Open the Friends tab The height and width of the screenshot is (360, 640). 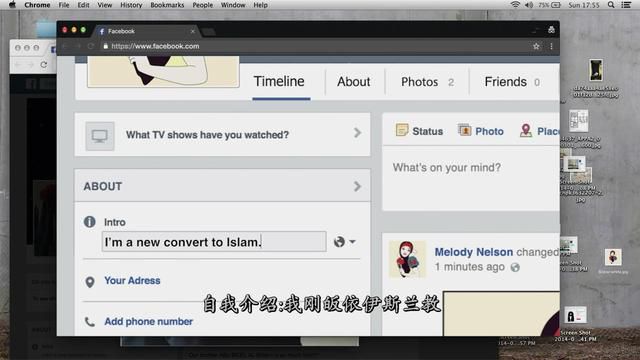pos(512,82)
